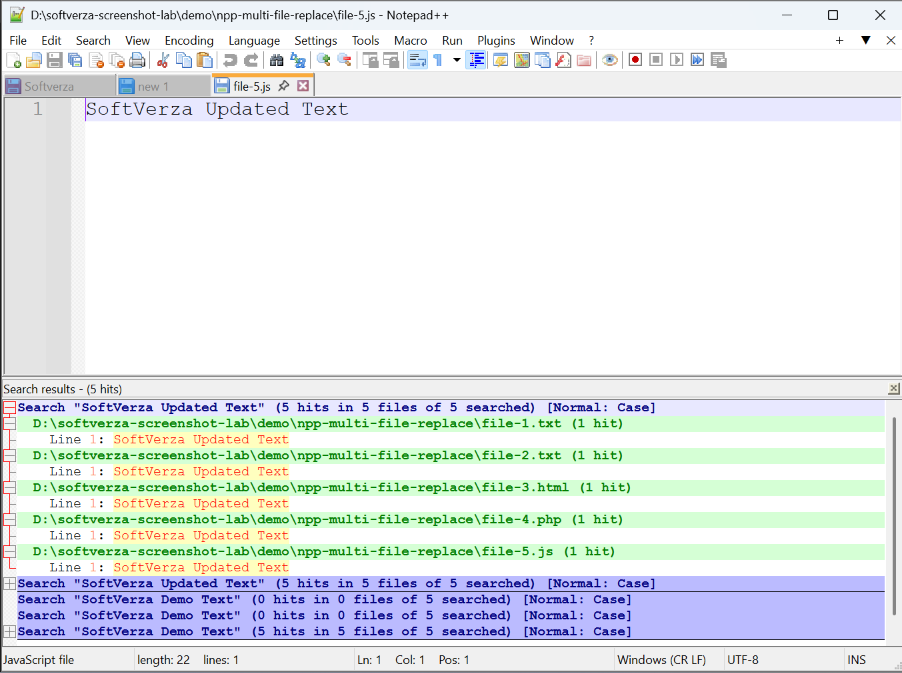Open the Search menu
The height and width of the screenshot is (673, 902).
click(93, 41)
